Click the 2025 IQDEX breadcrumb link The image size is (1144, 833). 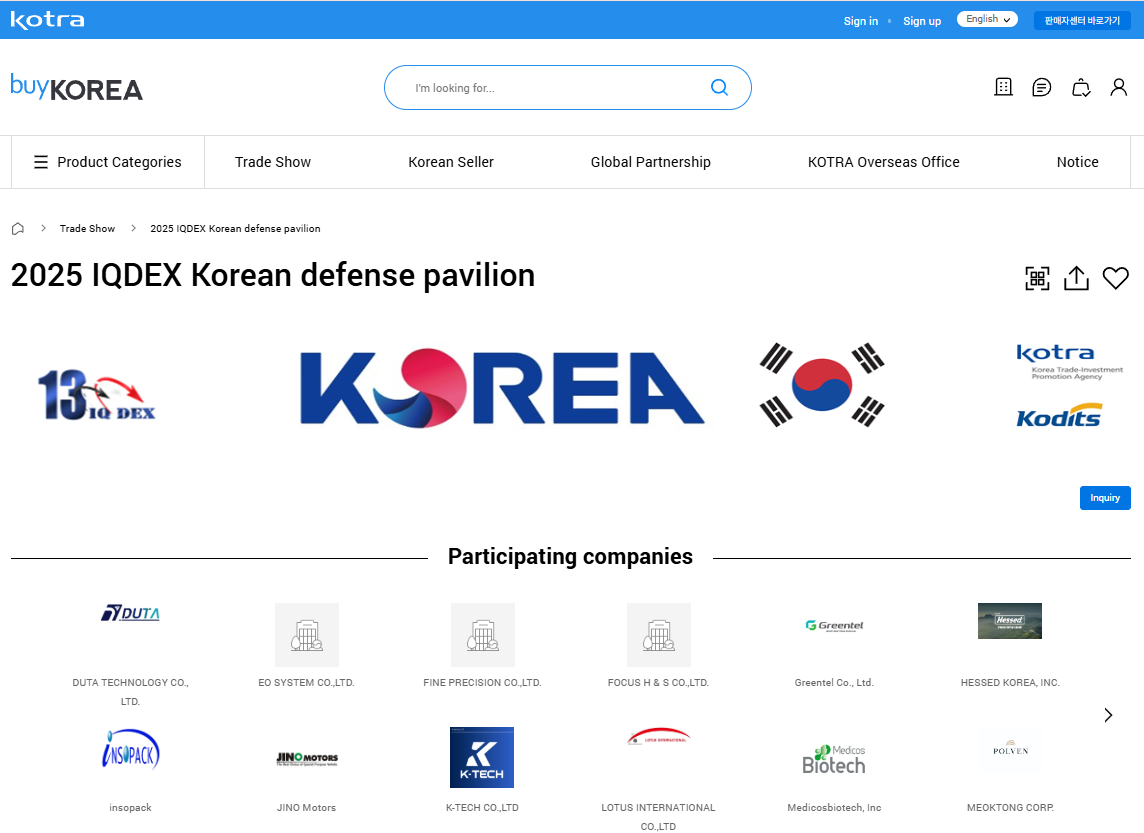coord(235,228)
